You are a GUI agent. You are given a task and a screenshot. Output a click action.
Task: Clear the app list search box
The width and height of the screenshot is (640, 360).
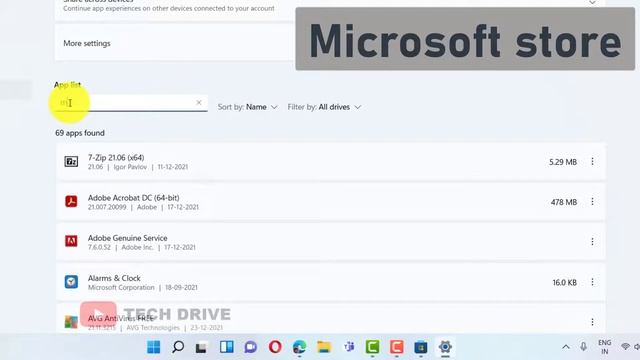tap(199, 102)
